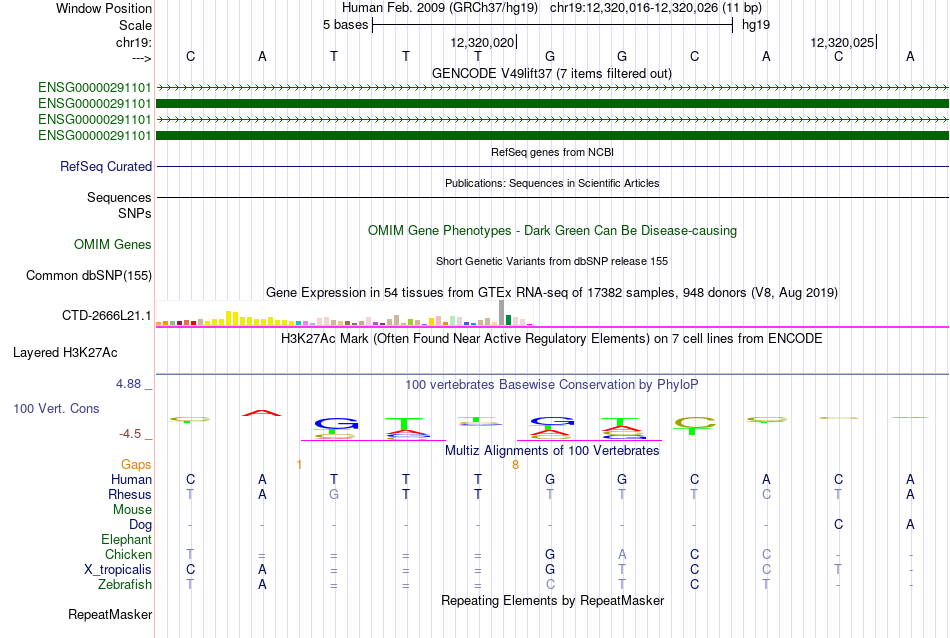Click the "Zebrafish" species row label
Screen dimensions: 950x638
(x=125, y=585)
